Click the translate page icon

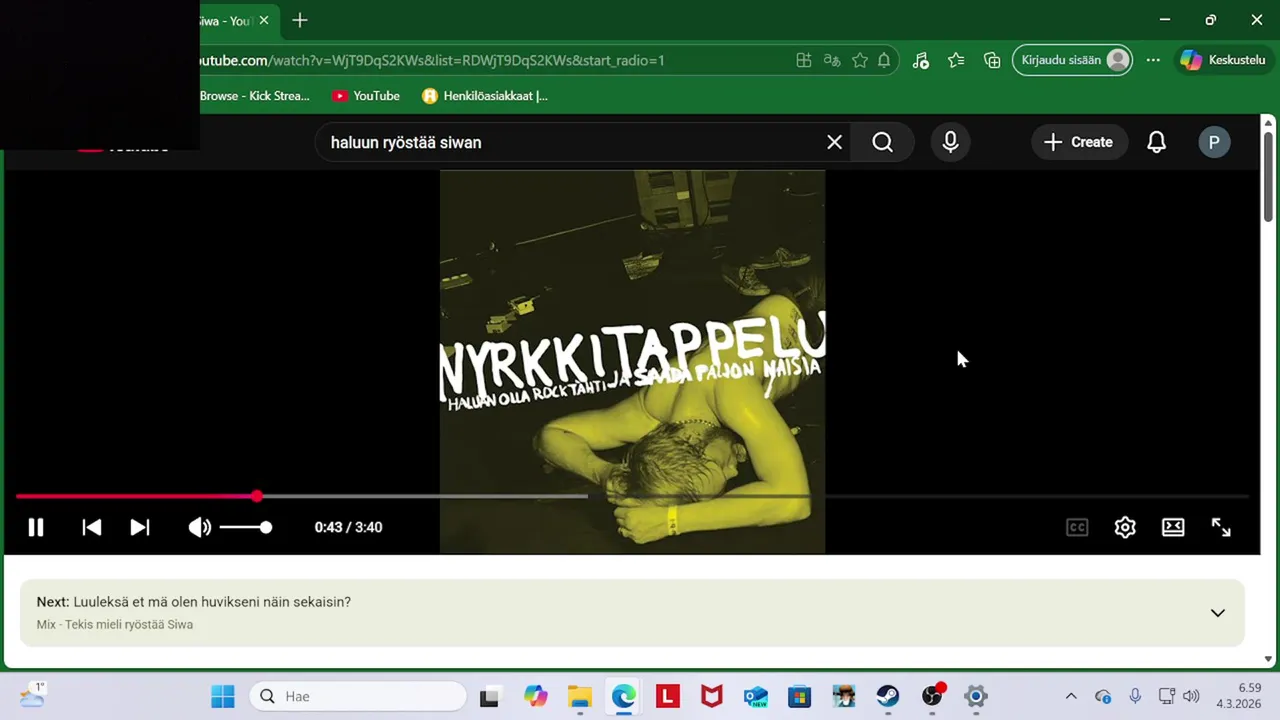click(x=832, y=60)
